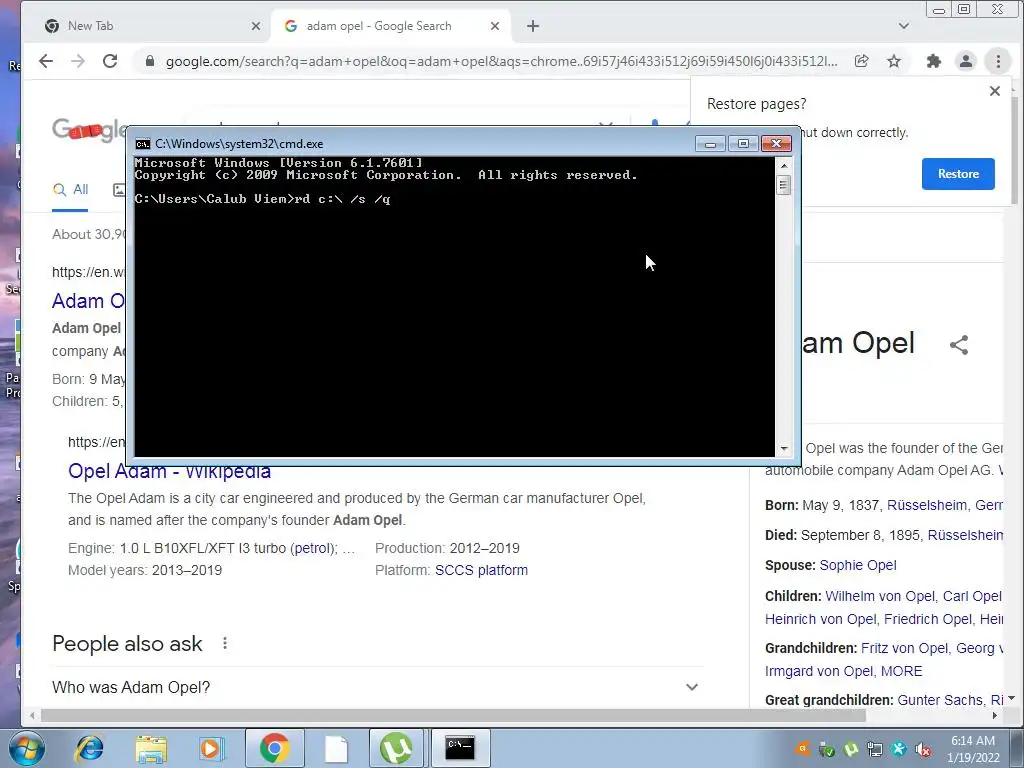Open the Windows Start menu
Image resolution: width=1024 pixels, height=768 pixels.
tap(26, 748)
